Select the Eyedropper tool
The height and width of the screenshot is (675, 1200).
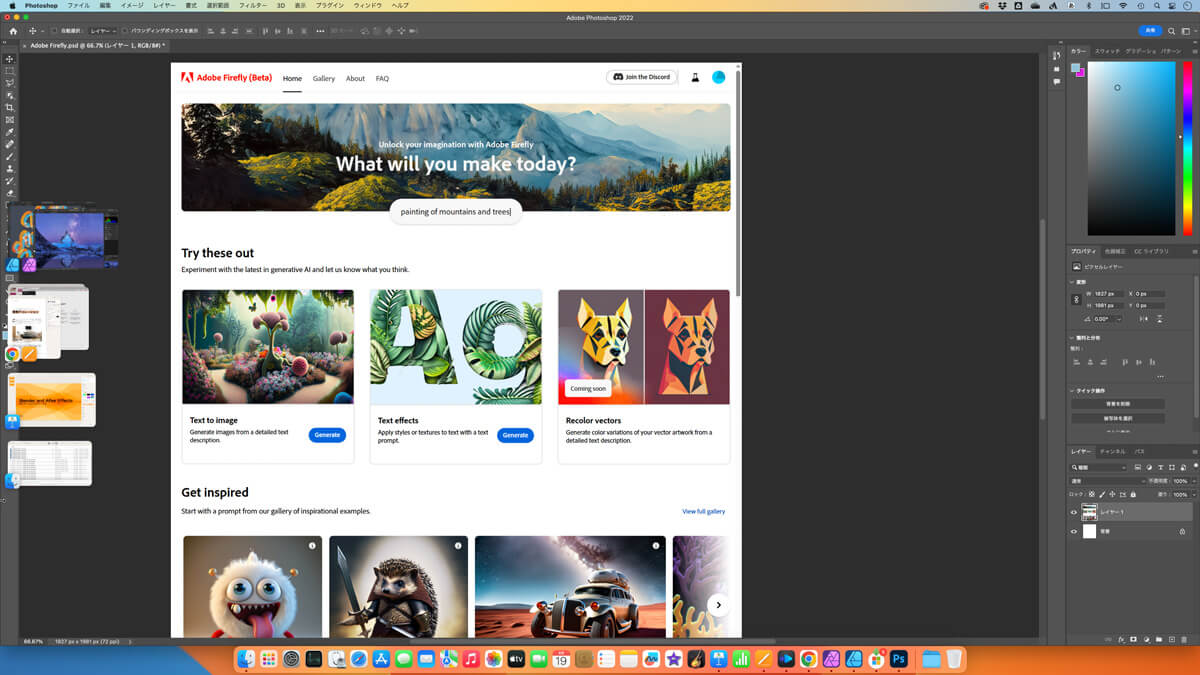pos(10,132)
